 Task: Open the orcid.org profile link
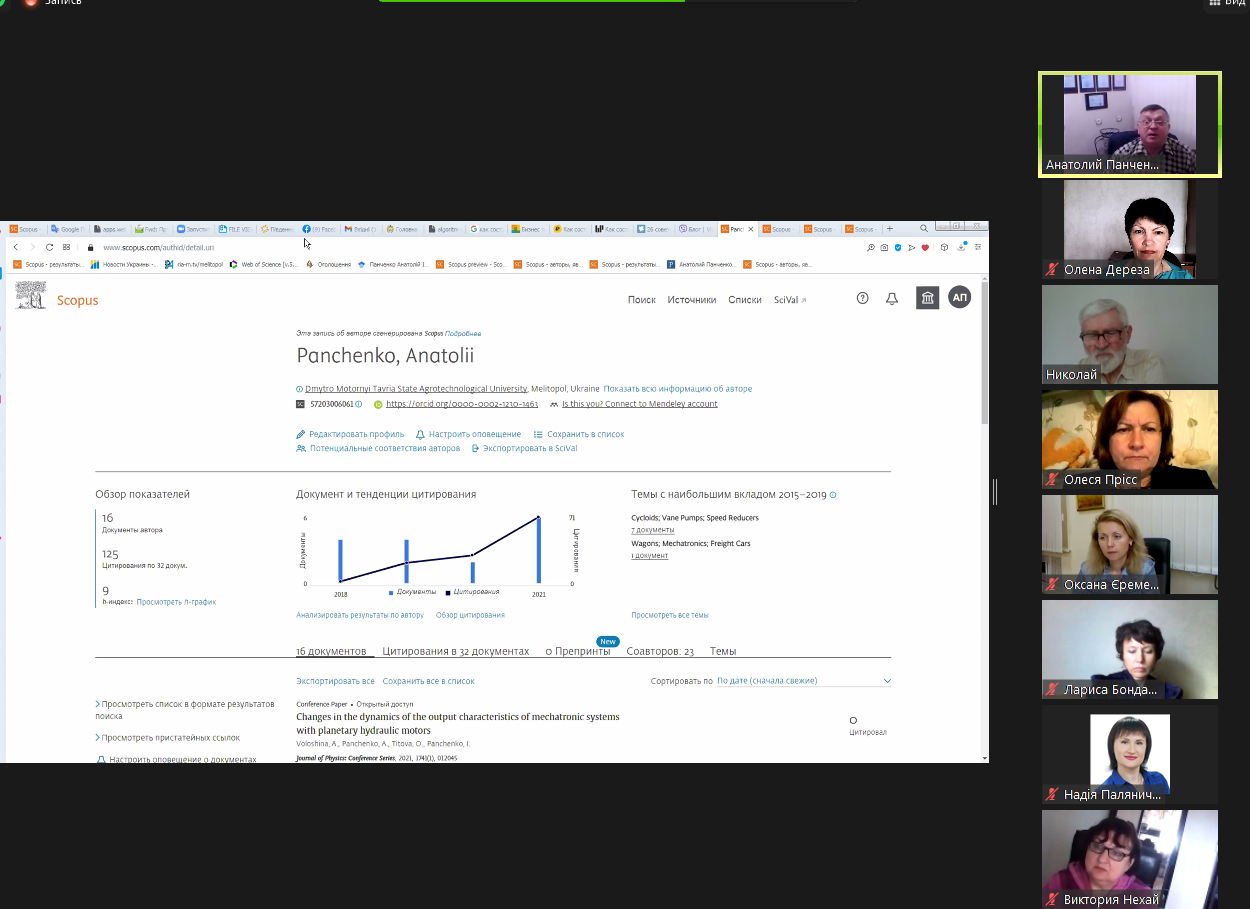click(462, 404)
